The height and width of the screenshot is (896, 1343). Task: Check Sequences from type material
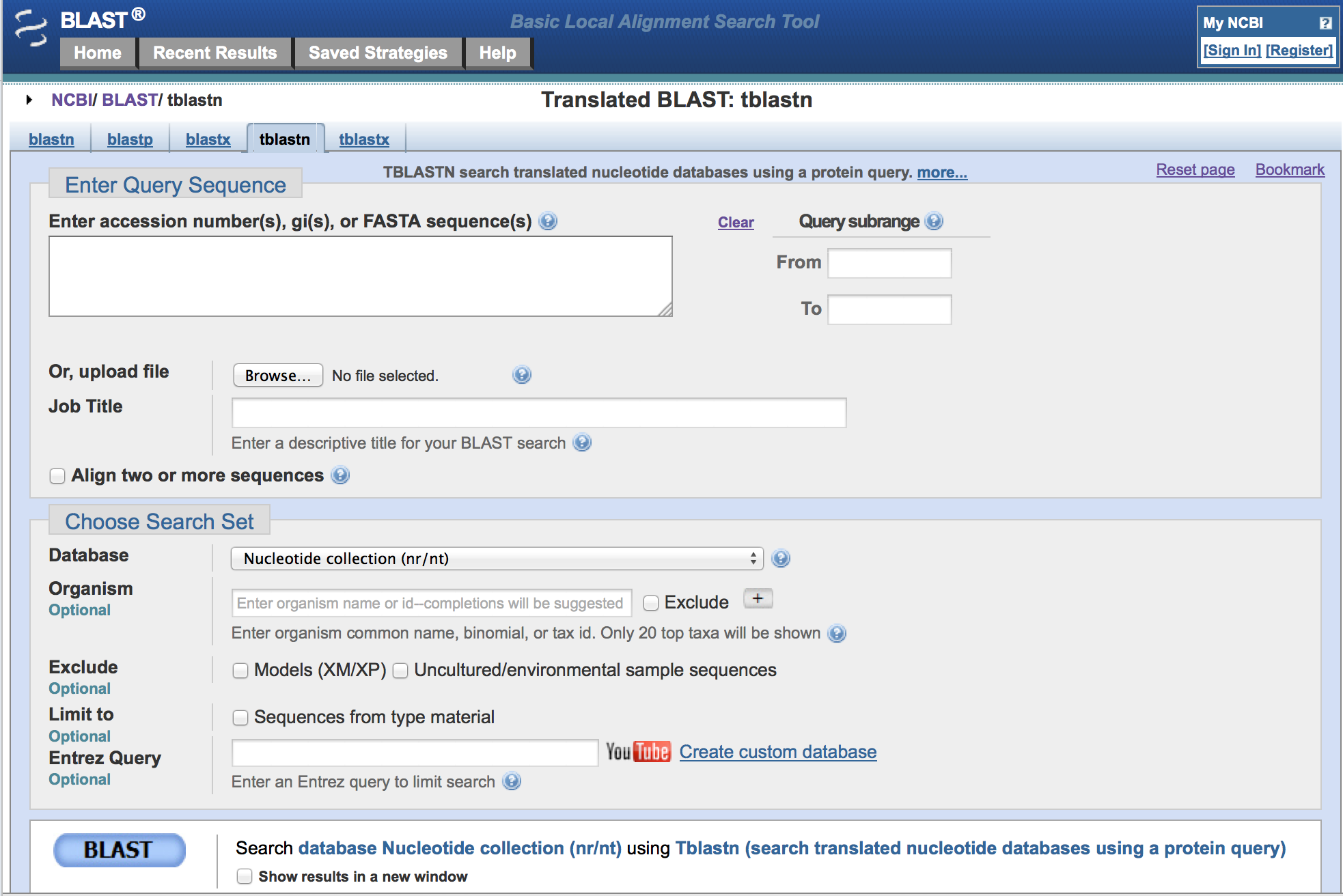(240, 718)
